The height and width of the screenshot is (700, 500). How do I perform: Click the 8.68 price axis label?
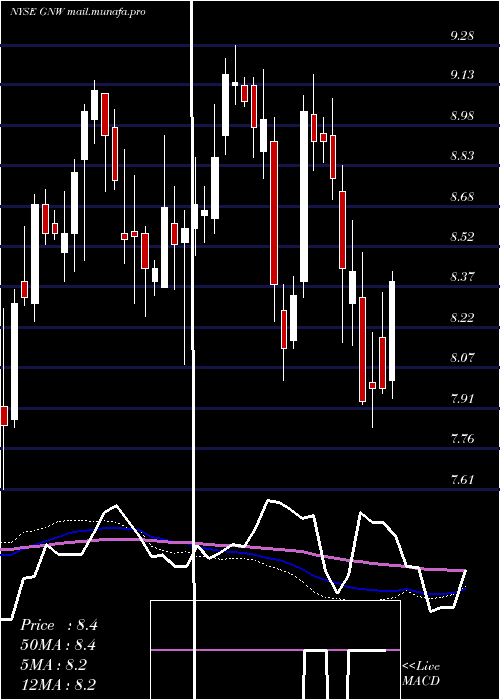coord(462,196)
